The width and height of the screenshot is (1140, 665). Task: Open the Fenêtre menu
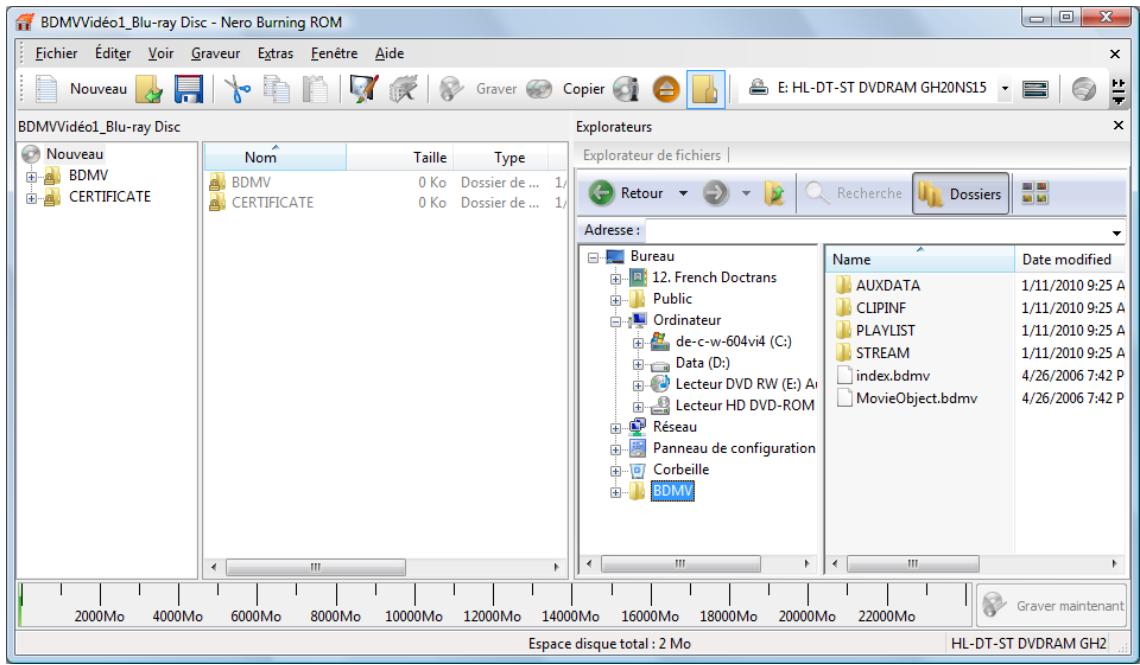334,53
